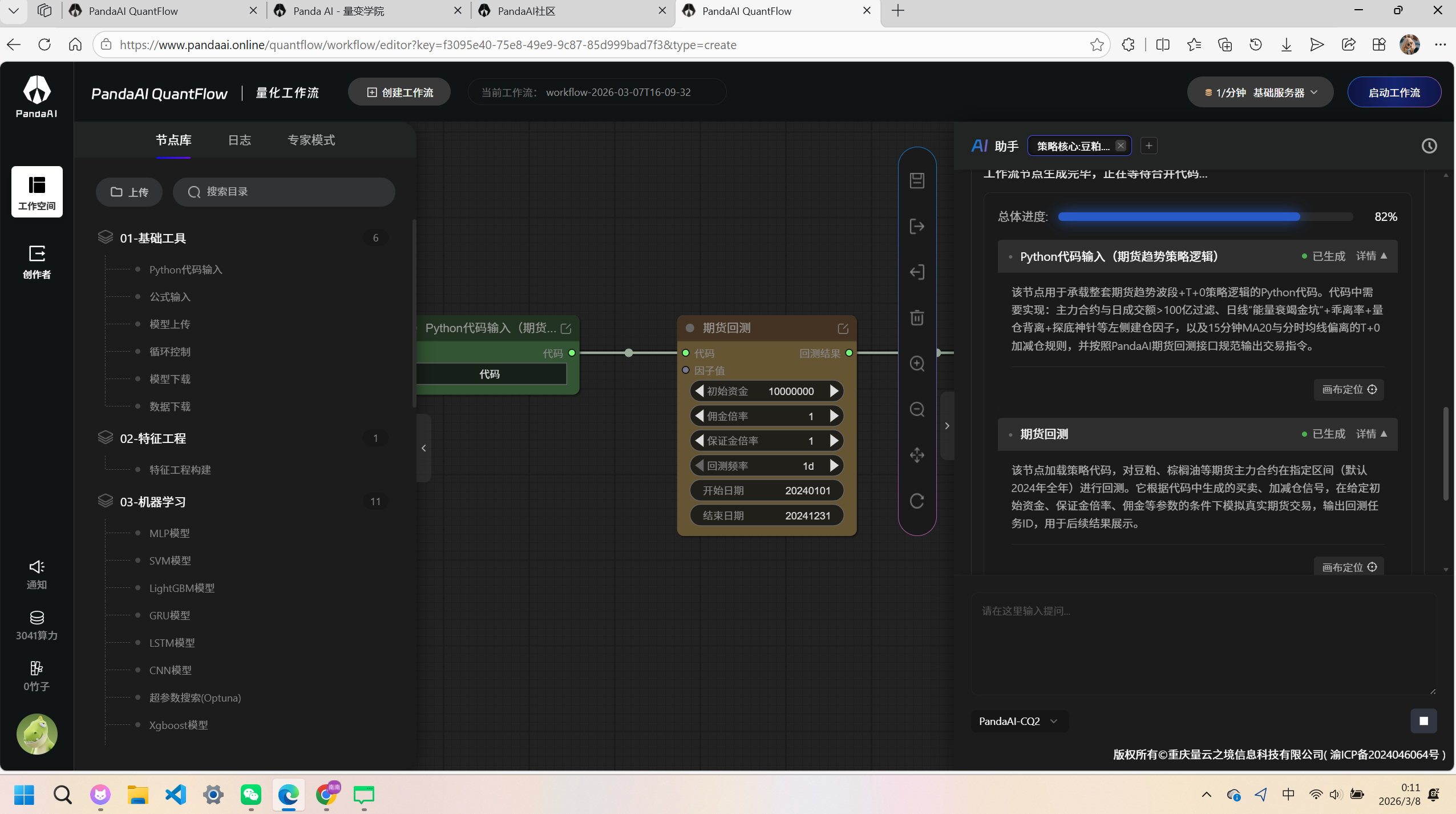This screenshot has height=814, width=1456.
Task: Switch to the 日志 tab
Action: (x=240, y=140)
